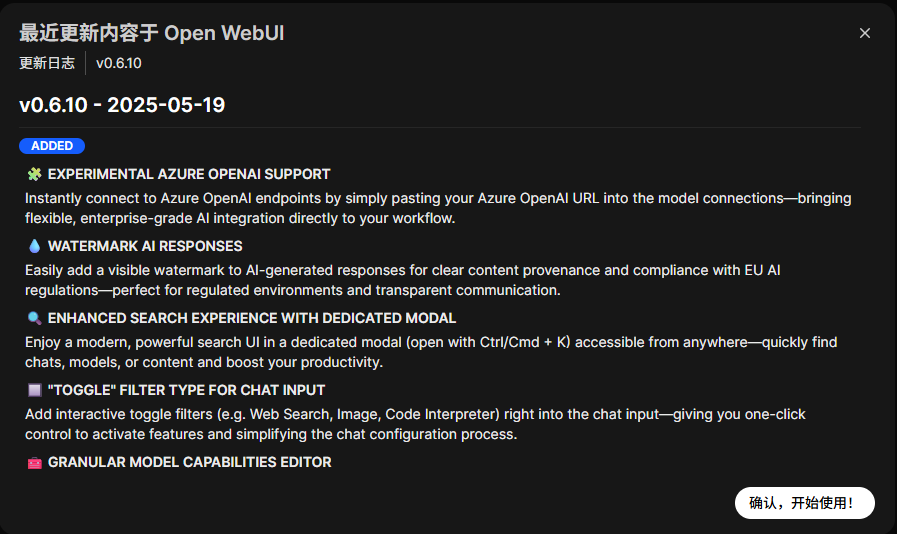Select the Watermark AI Responses heading
The width and height of the screenshot is (897, 534).
(145, 246)
